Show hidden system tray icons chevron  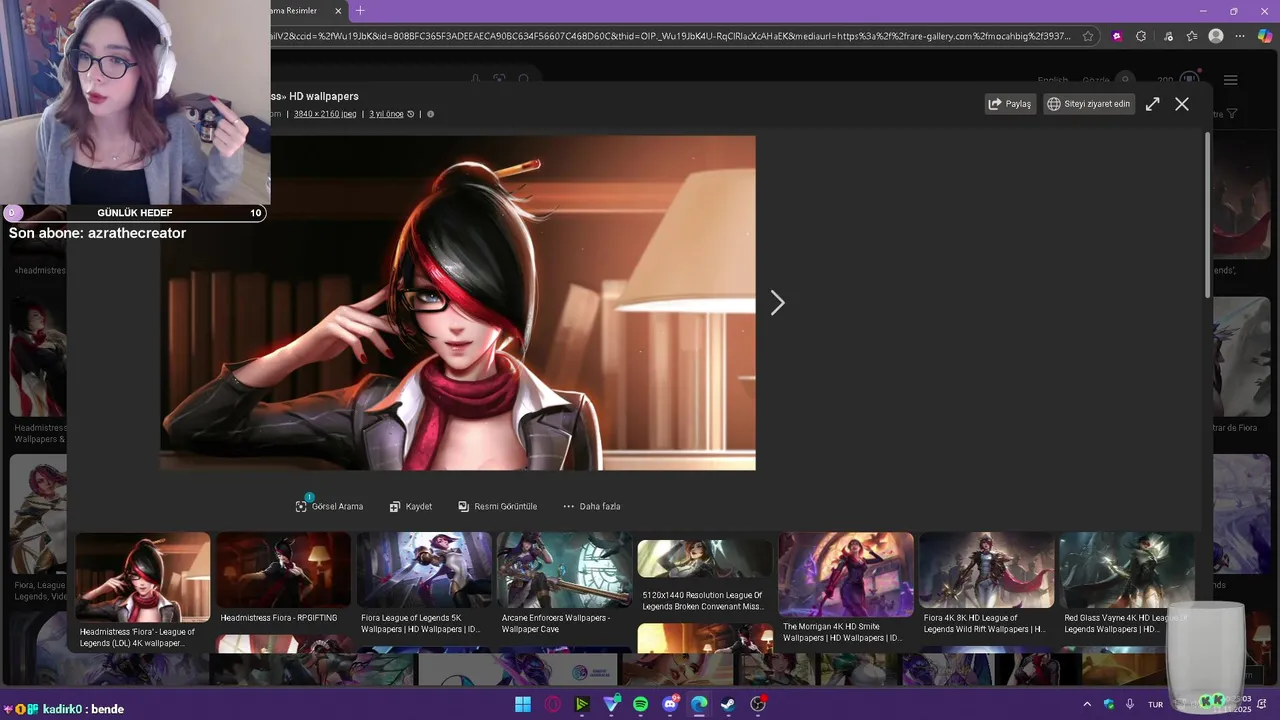click(x=1087, y=704)
